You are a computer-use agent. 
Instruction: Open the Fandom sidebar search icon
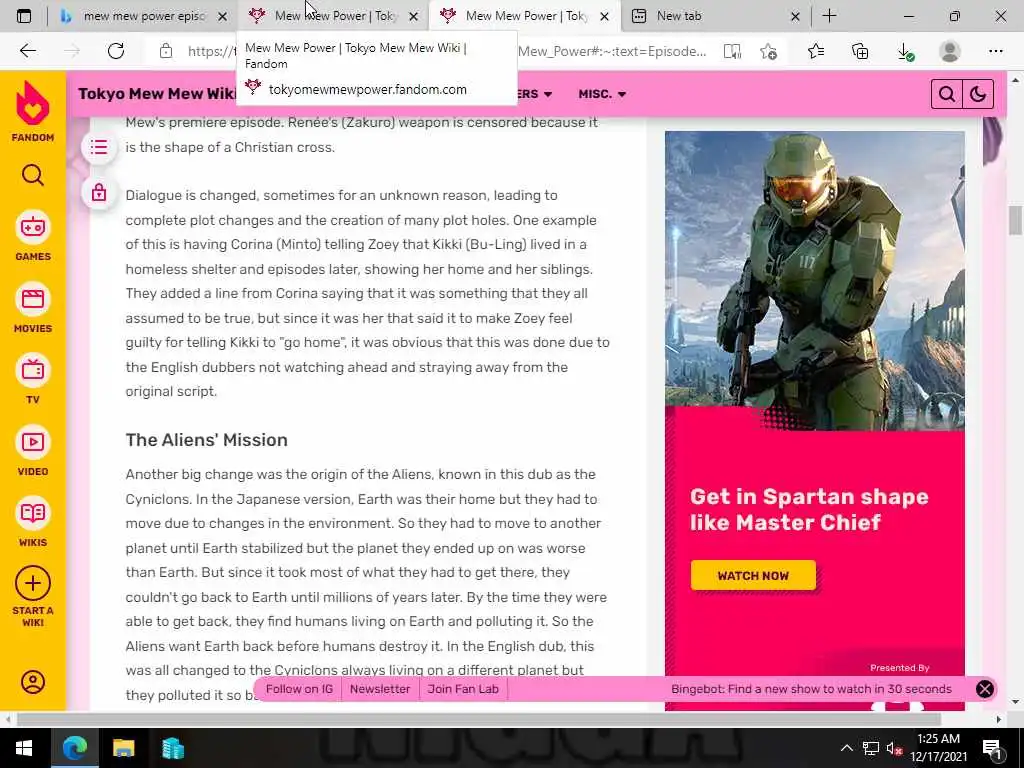[x=33, y=175]
